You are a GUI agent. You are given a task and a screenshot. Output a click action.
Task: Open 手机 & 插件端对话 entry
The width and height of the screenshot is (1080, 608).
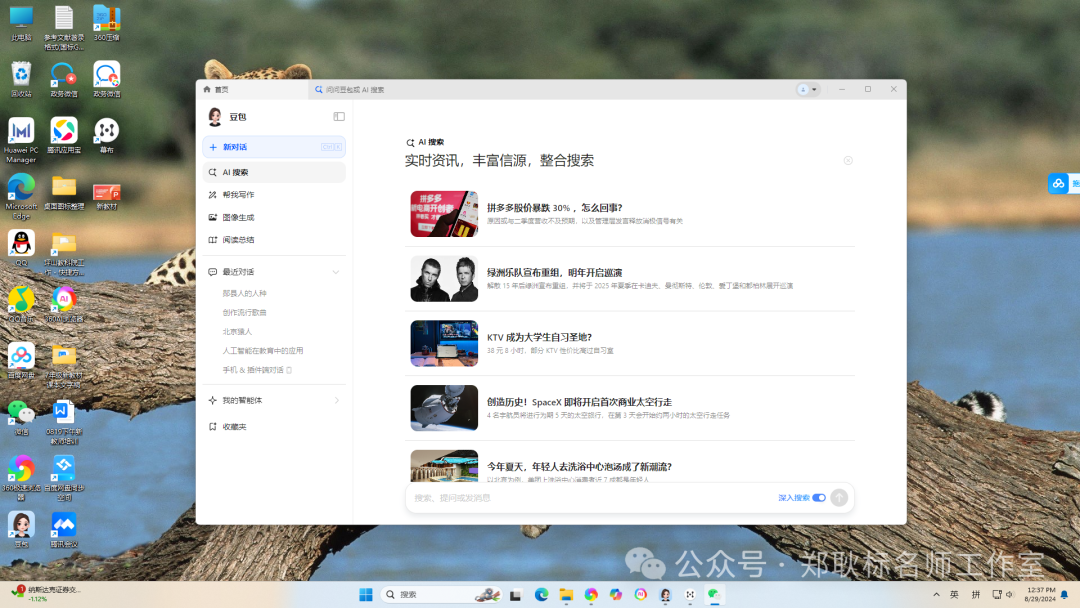click(257, 370)
